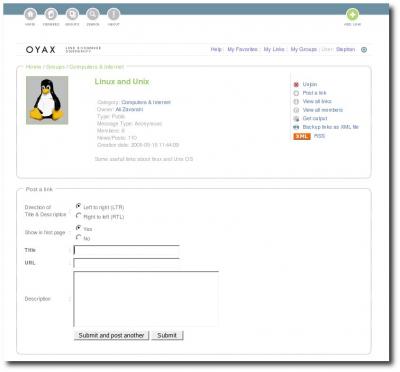The height and width of the screenshot is (372, 400).
Task: Open the About nav icon
Action: [114, 15]
